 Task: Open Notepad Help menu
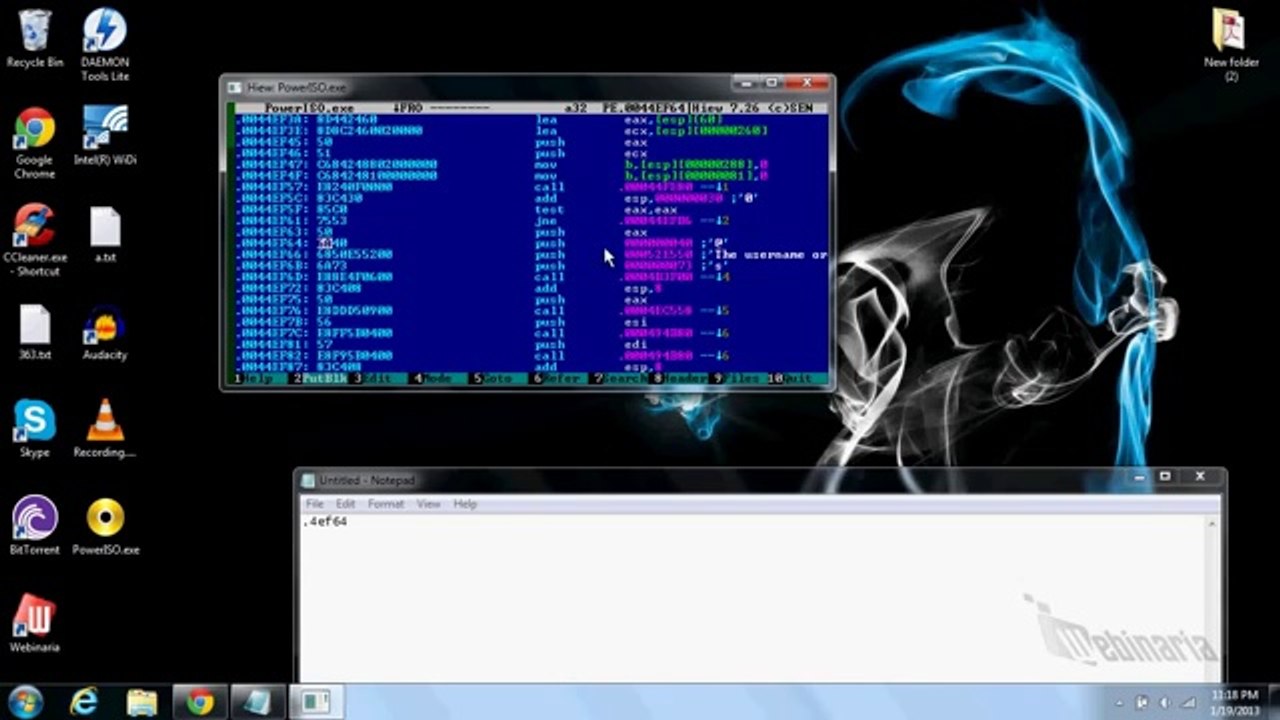(x=465, y=504)
